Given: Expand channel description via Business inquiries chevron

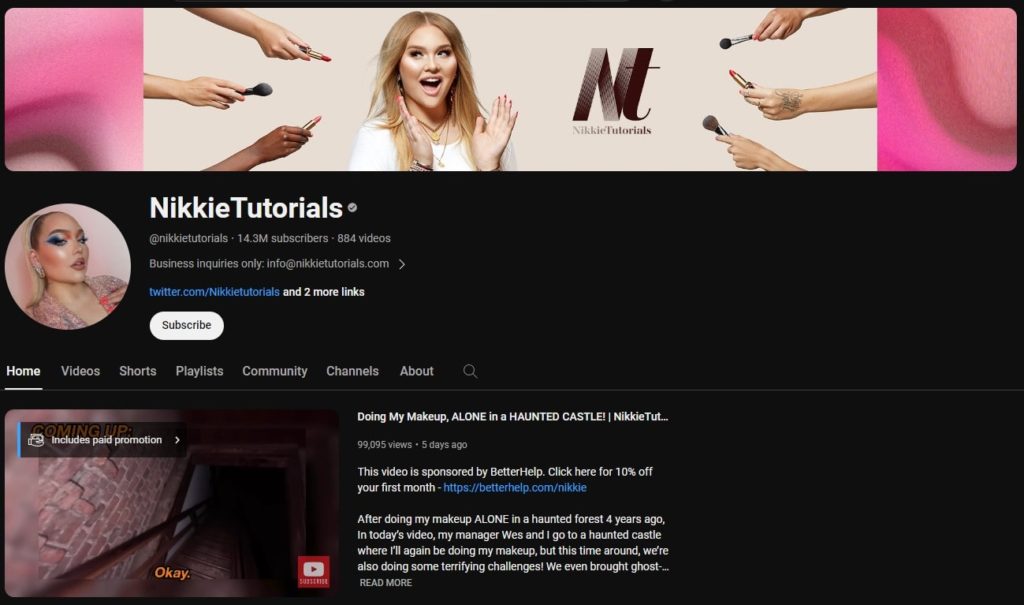Looking at the screenshot, I should point(402,265).
